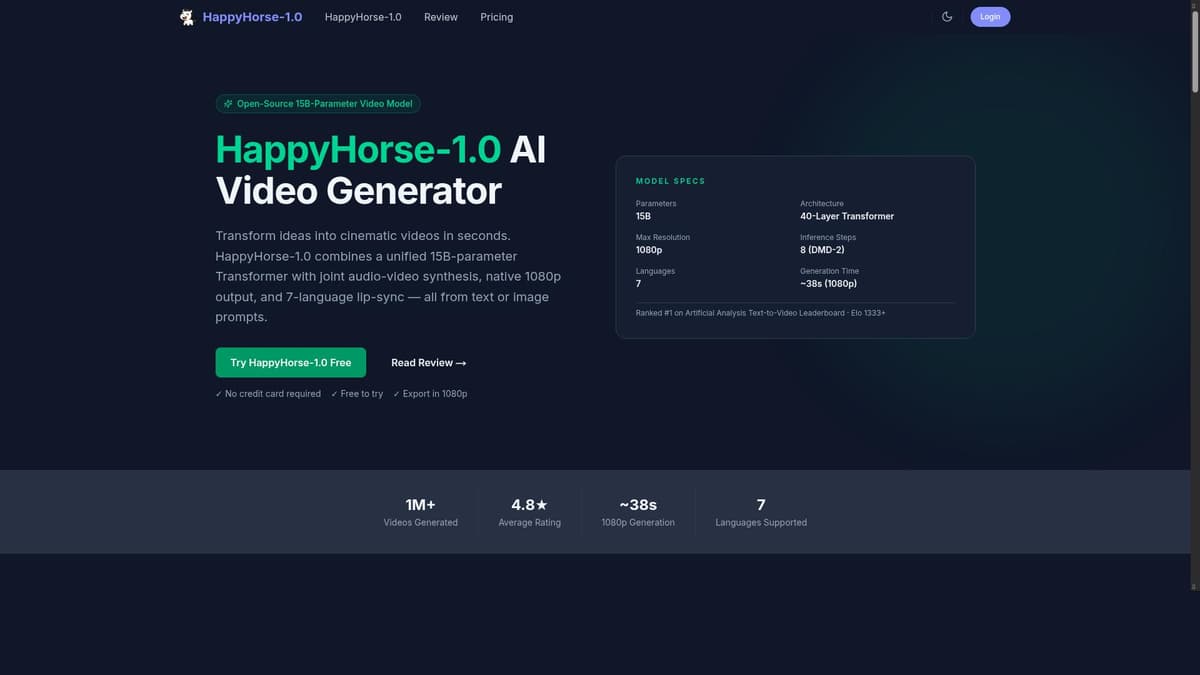Image resolution: width=1200 pixels, height=675 pixels.
Task: Toggle dark mode with the moon icon
Action: 947,16
